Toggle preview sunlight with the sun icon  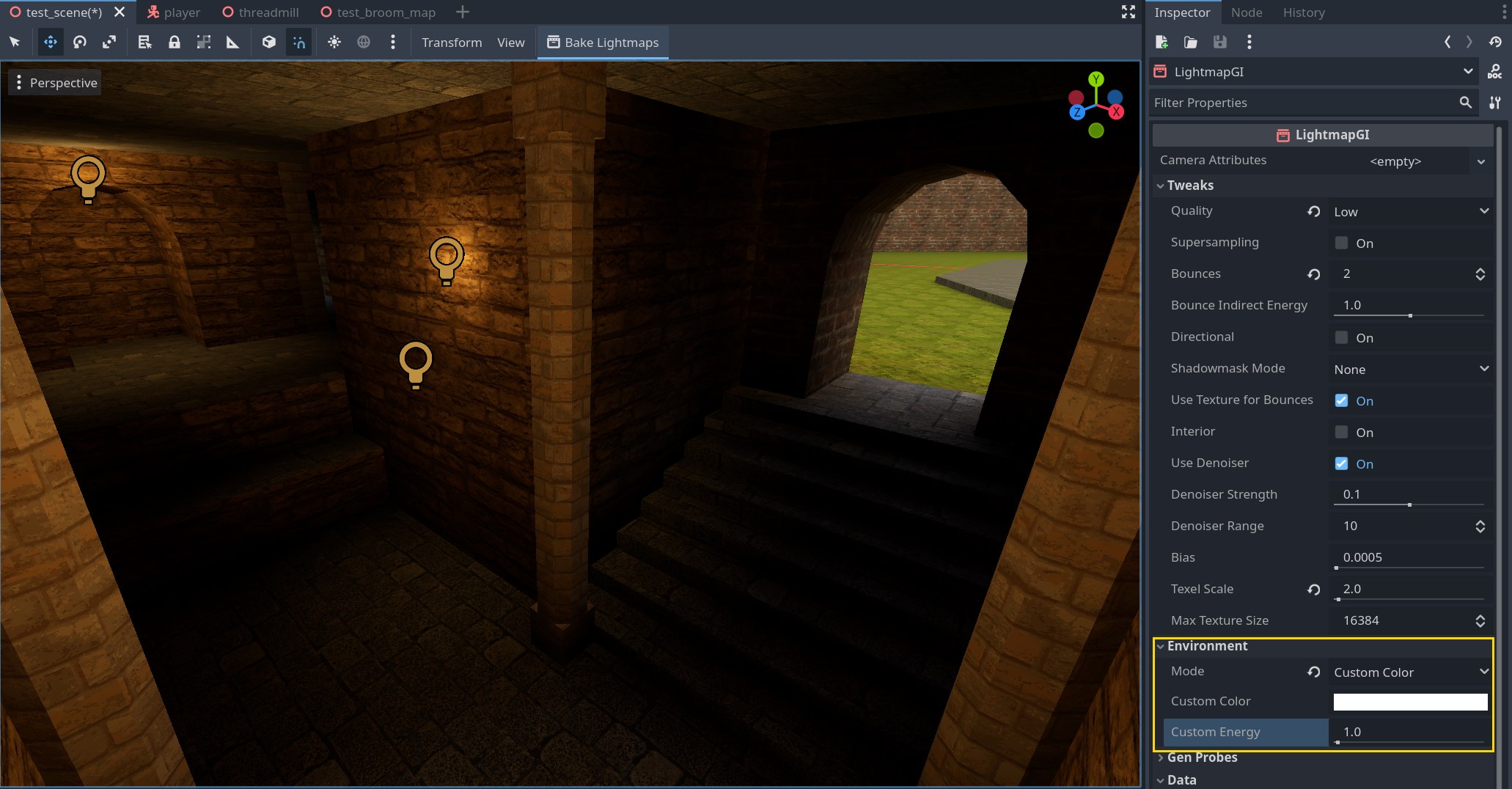334,42
